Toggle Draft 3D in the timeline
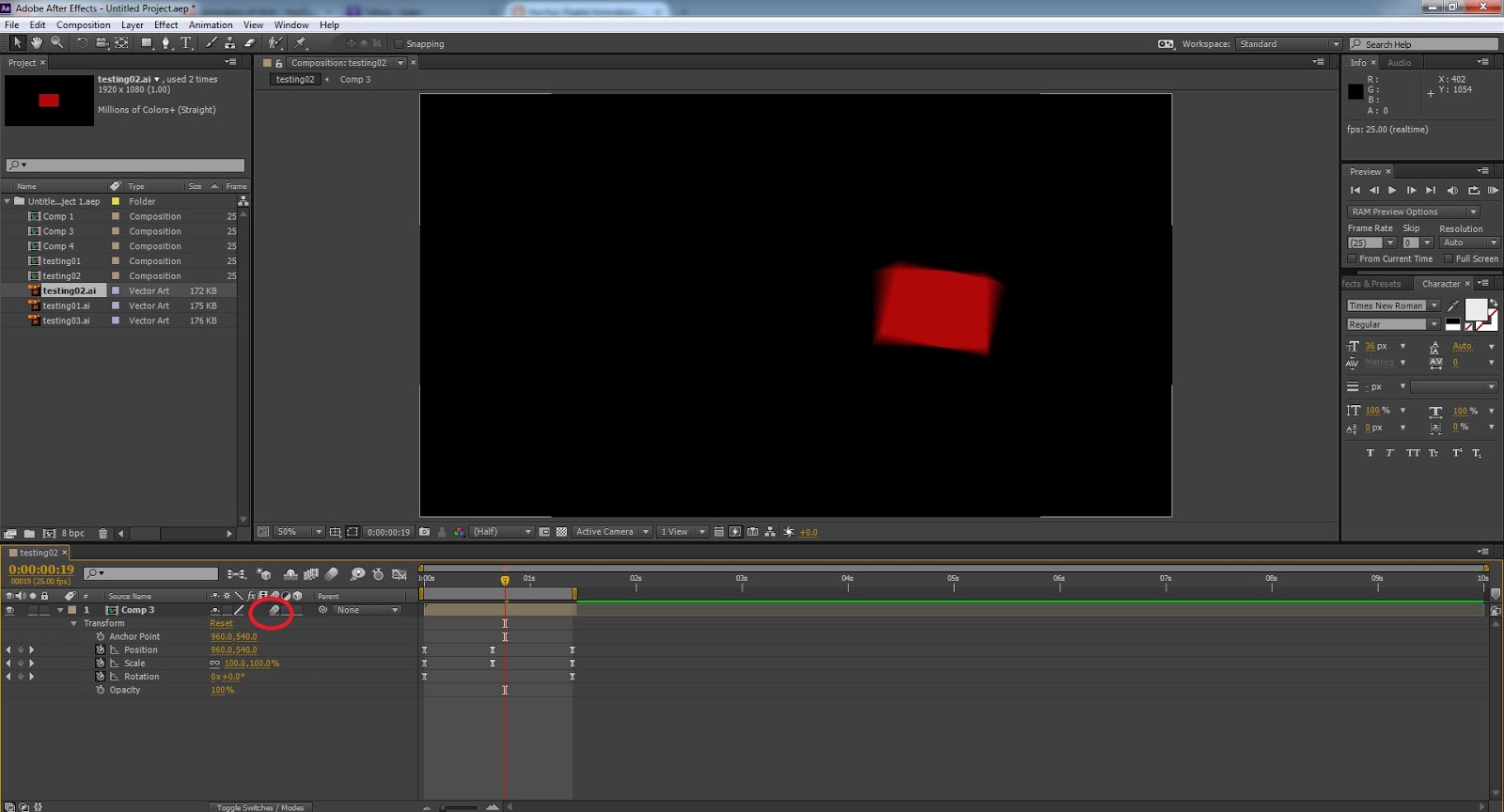This screenshot has width=1504, height=812. click(x=264, y=573)
